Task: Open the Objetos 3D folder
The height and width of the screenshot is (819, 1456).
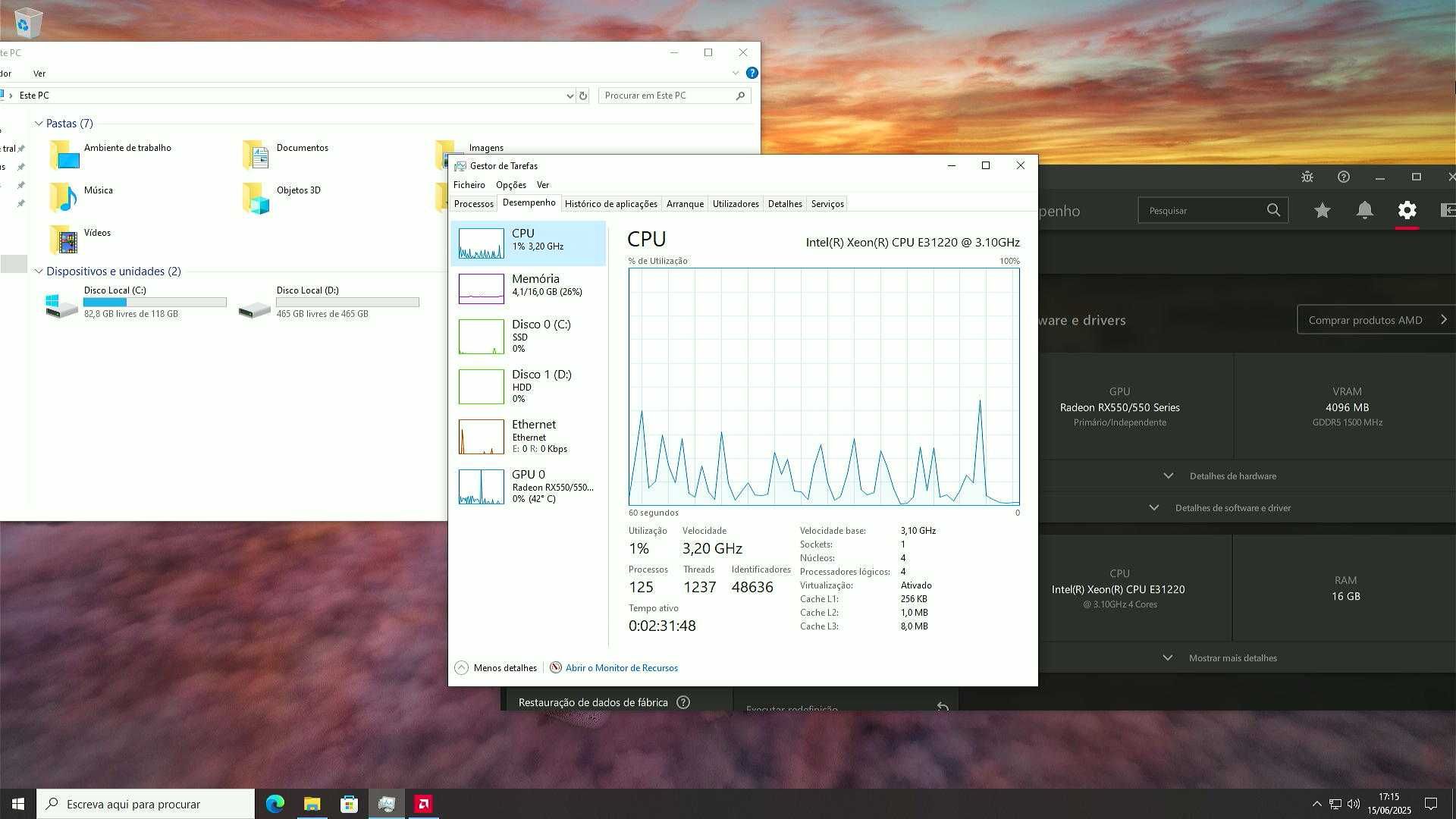Action: click(282, 196)
